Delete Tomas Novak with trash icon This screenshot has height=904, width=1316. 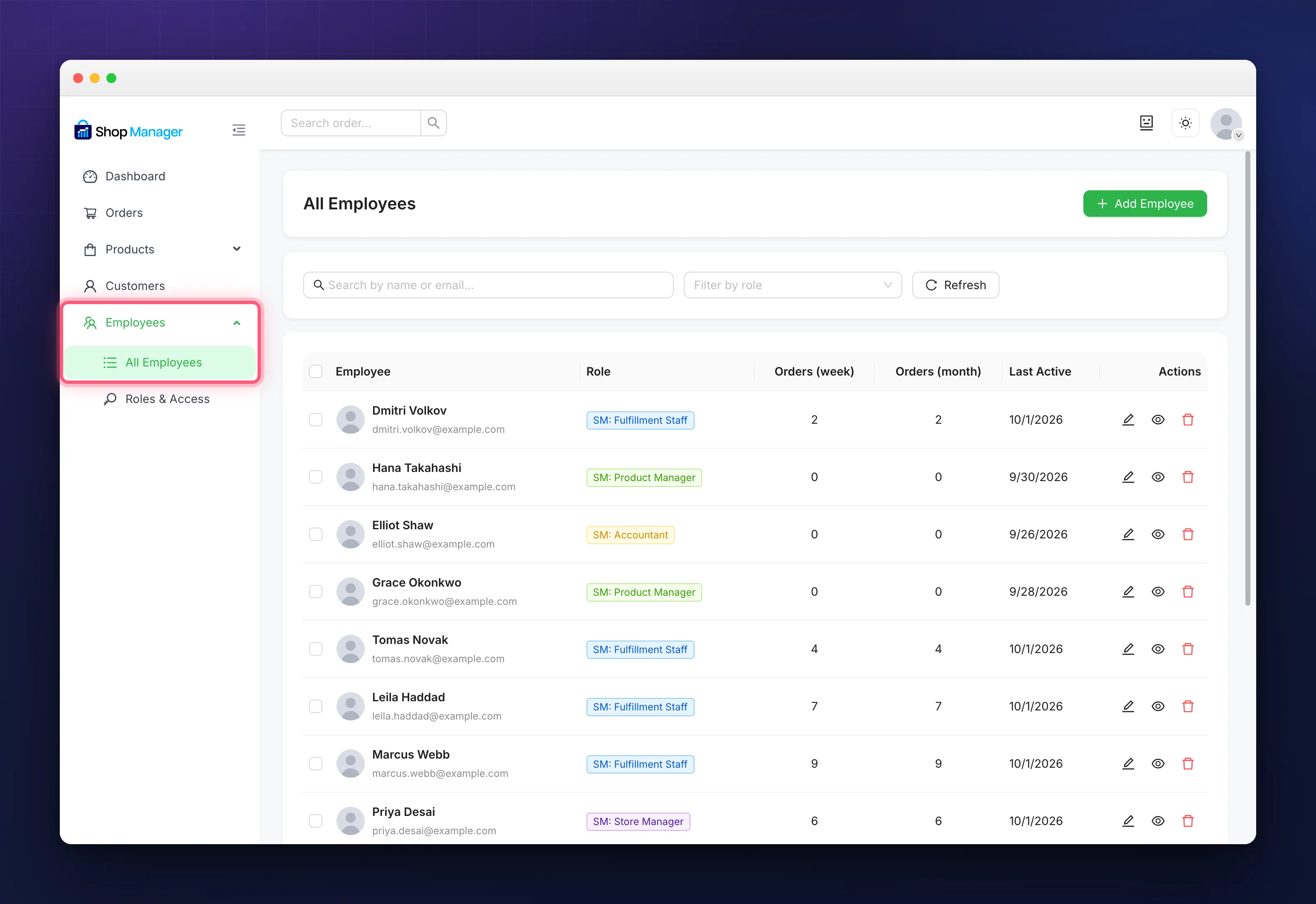tap(1188, 649)
